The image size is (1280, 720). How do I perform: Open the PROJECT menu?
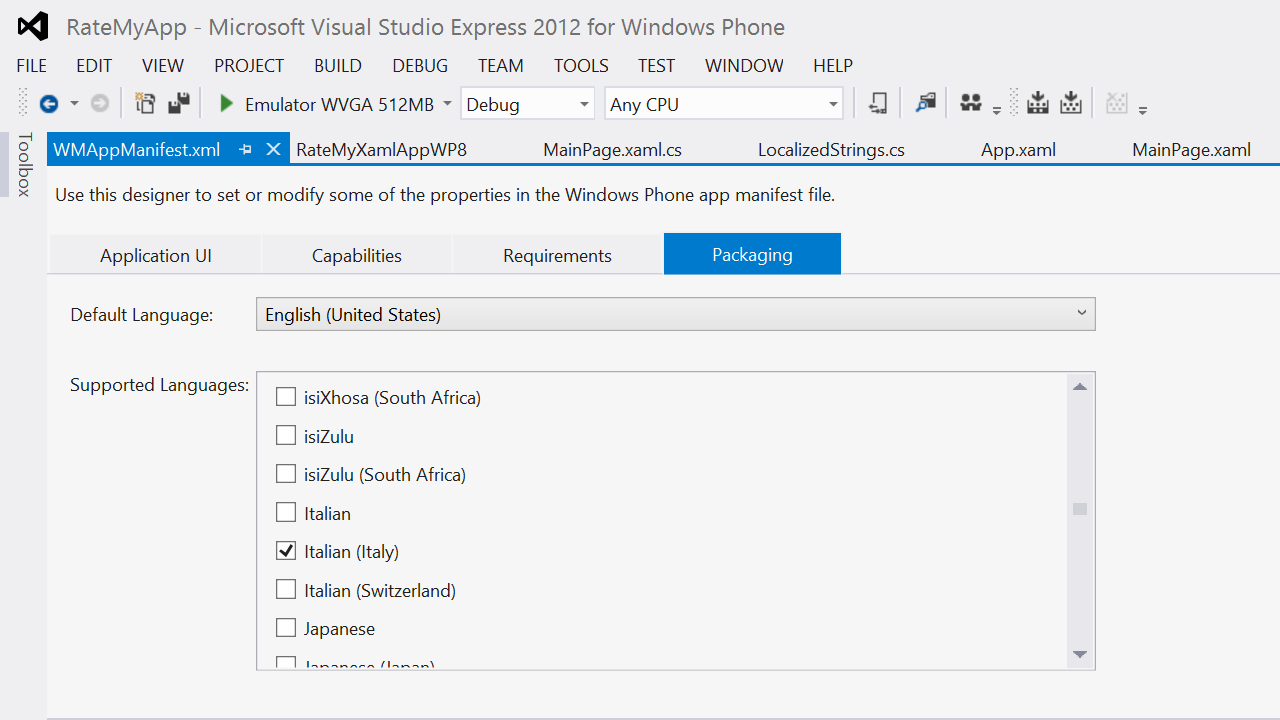coord(249,66)
